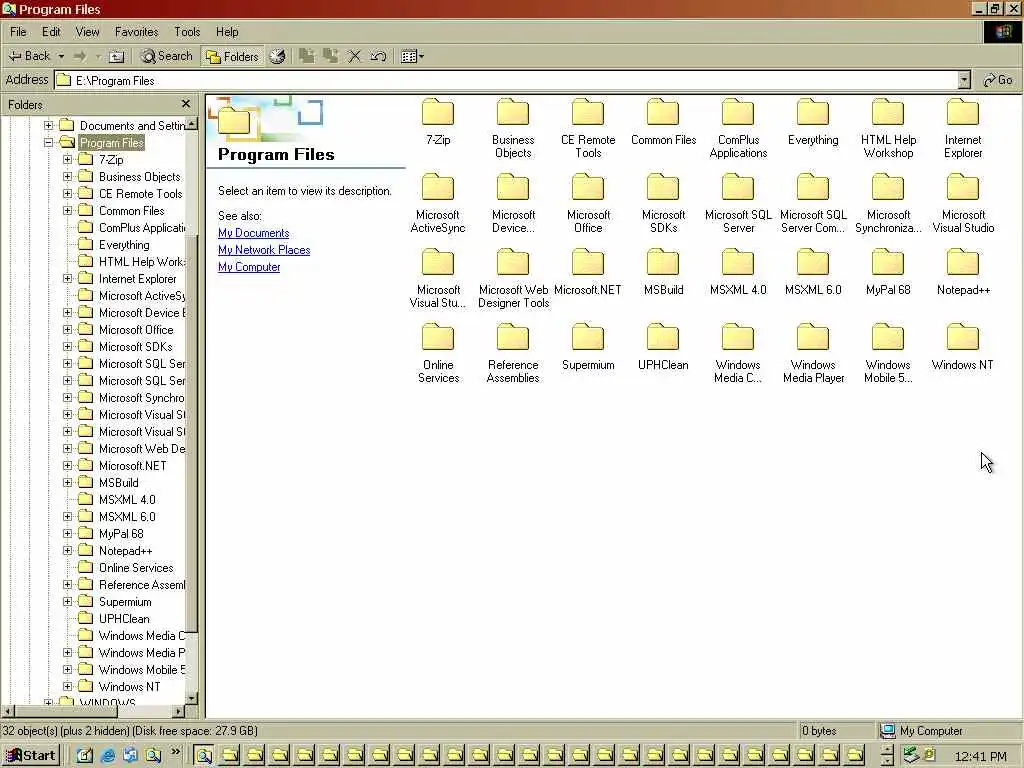
Task: Expand the Windows NT tree node
Action: point(67,686)
